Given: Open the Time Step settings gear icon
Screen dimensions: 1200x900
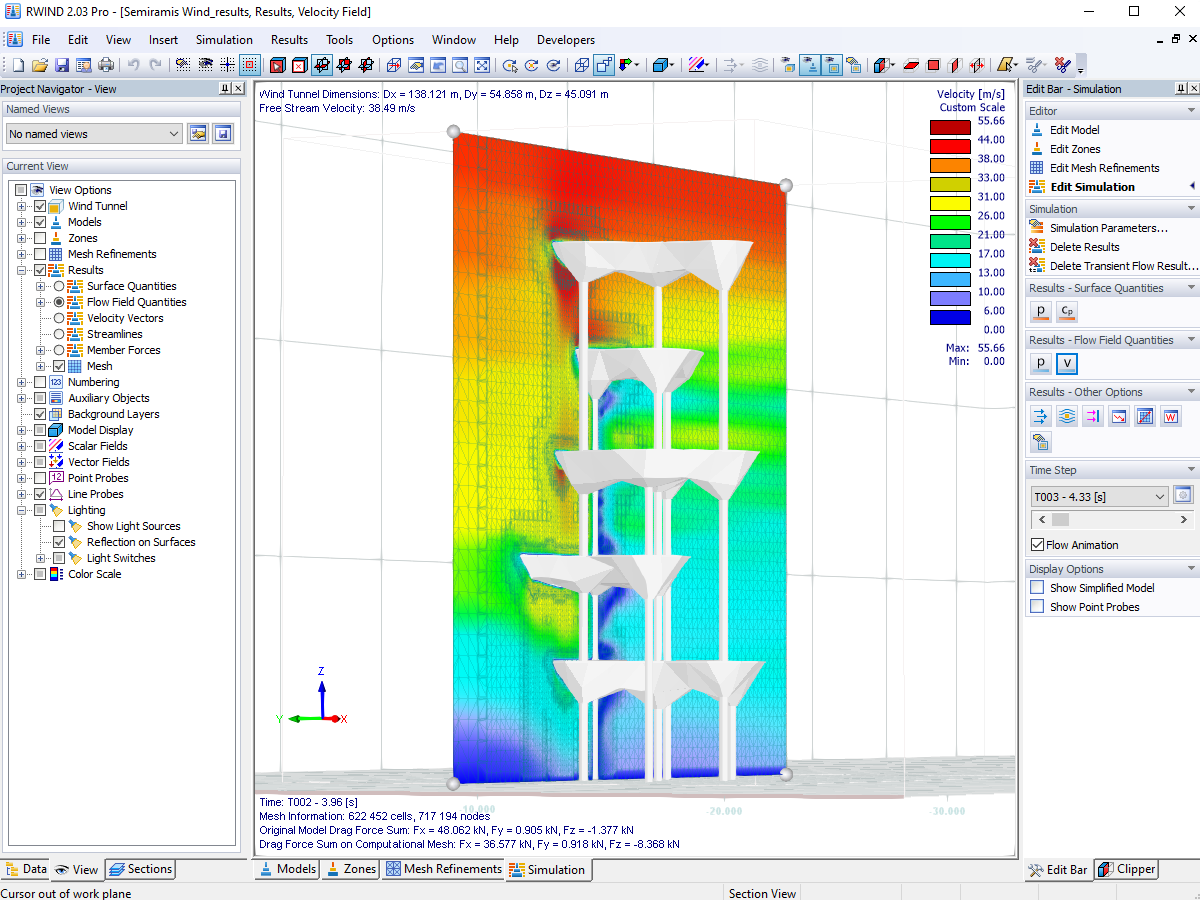Looking at the screenshot, I should 1184,494.
